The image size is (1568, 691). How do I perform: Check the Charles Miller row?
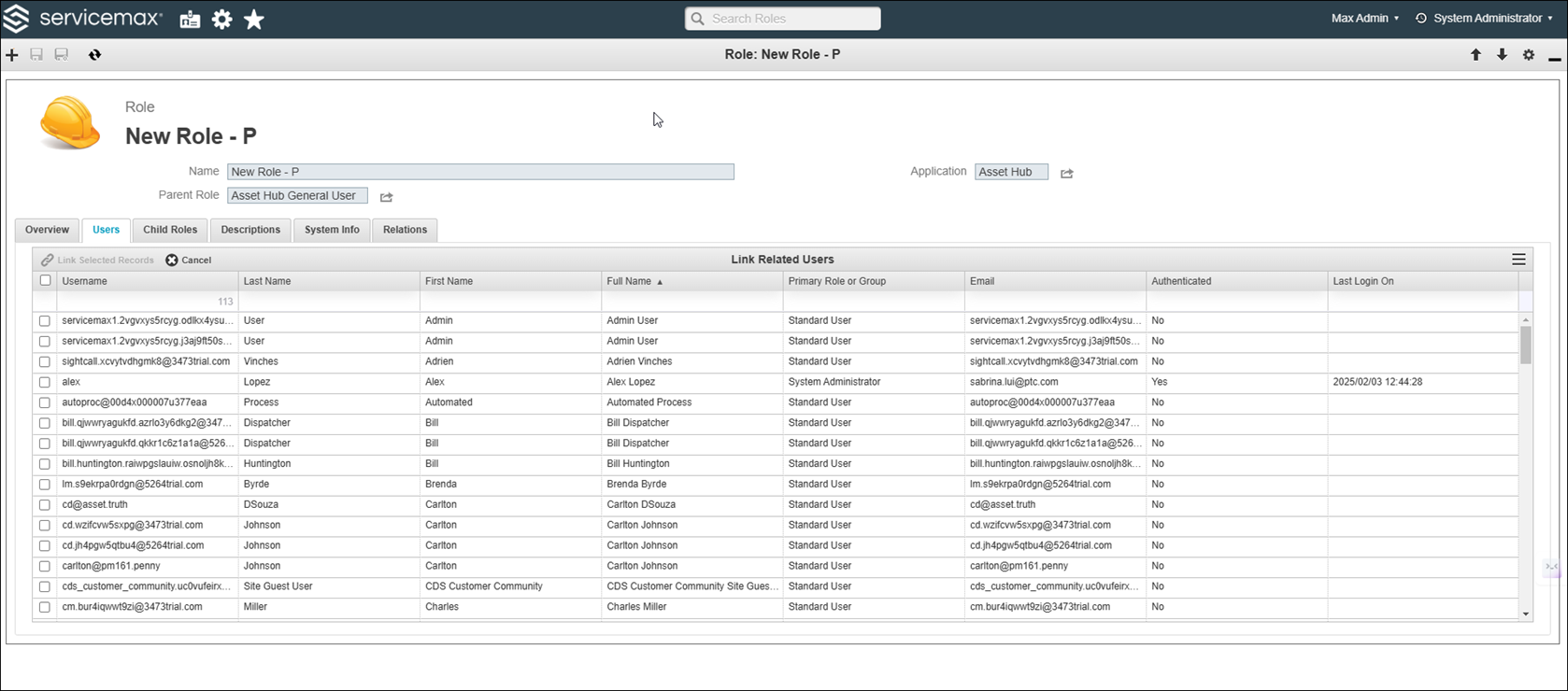pyautogui.click(x=45, y=608)
